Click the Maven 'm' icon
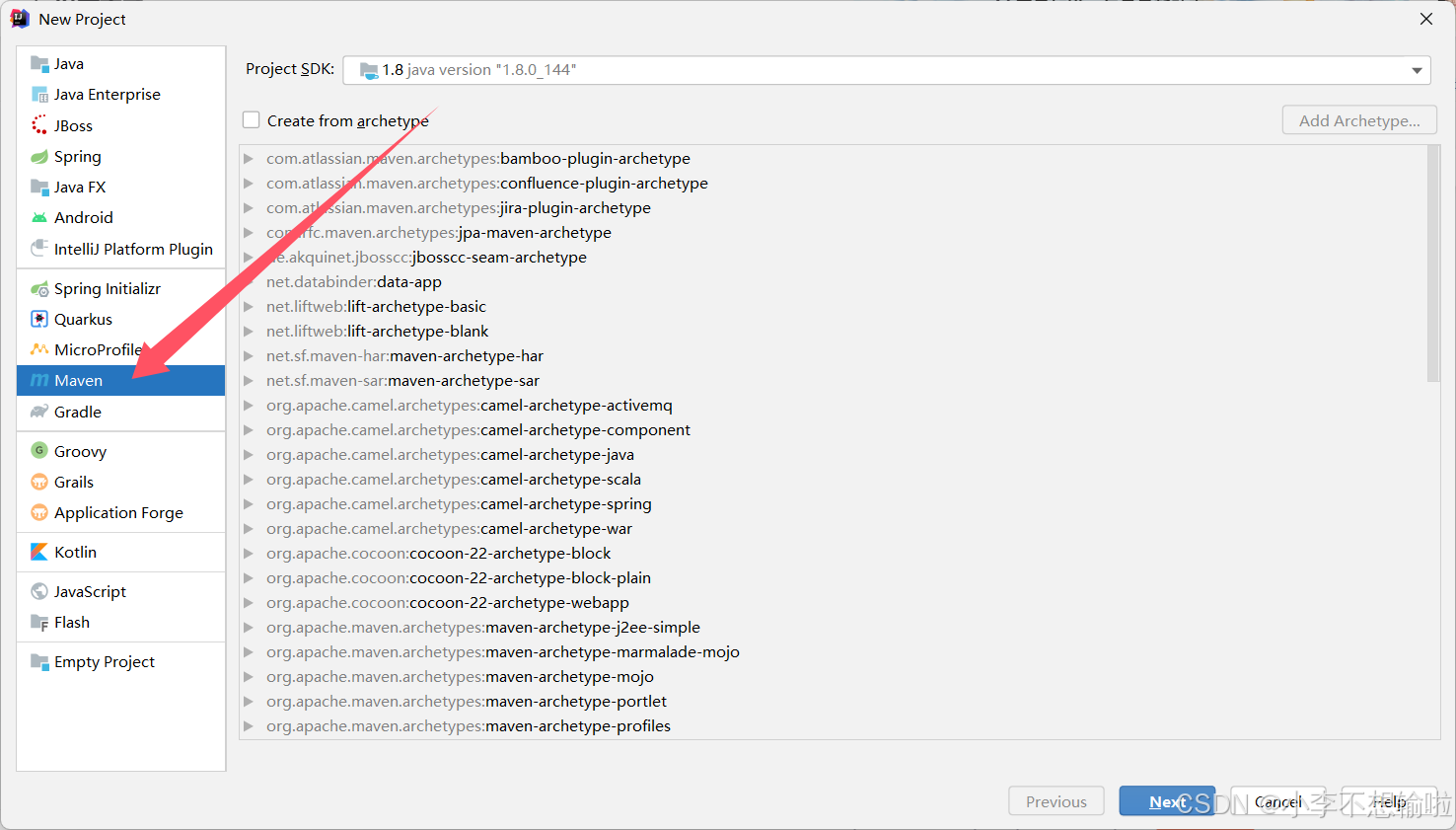This screenshot has width=1456, height=830. (39, 380)
